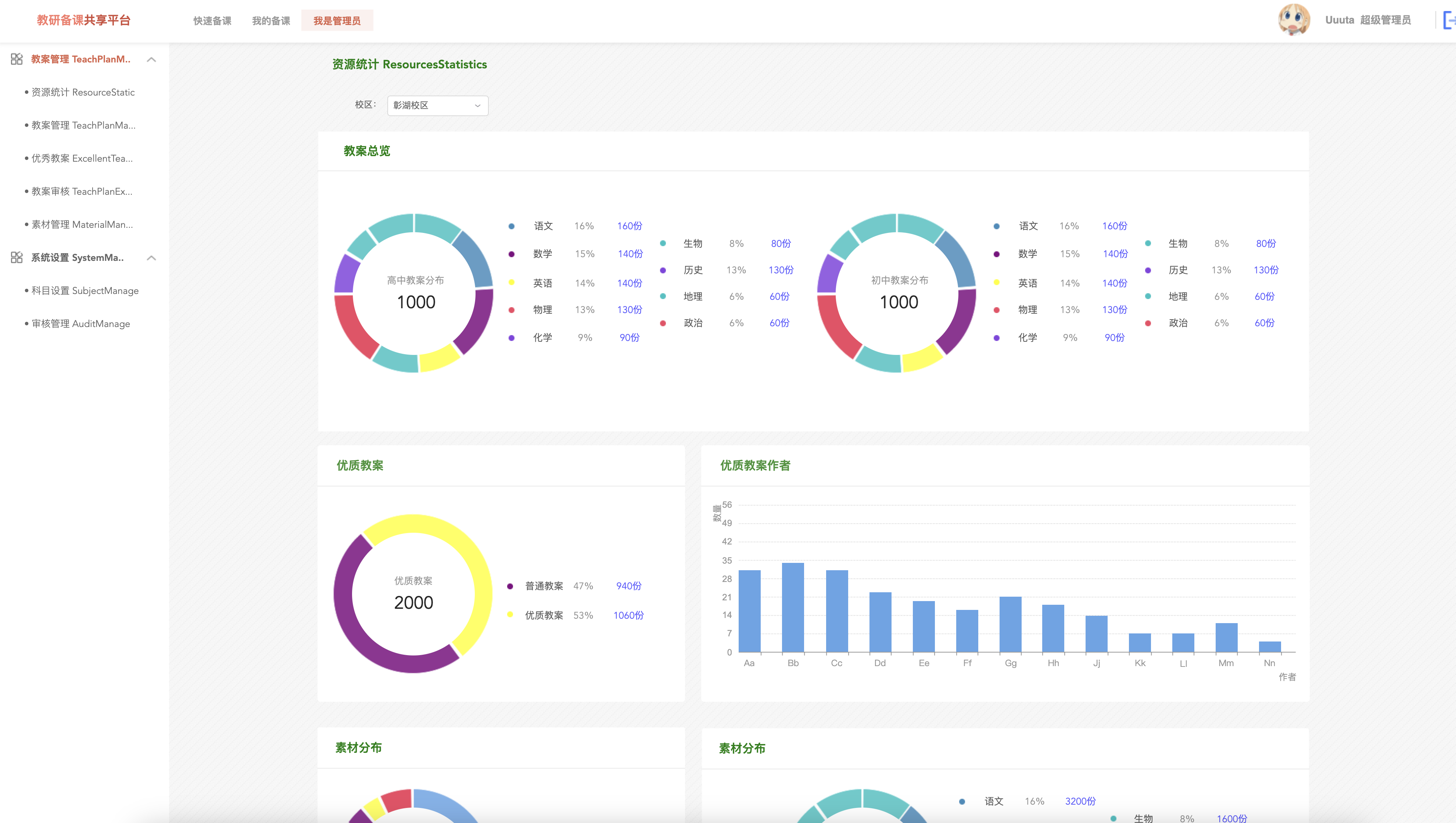Collapse the 系统设置 SystemMa.. section chevron
Screen dimensions: 1456x823
tap(151, 258)
